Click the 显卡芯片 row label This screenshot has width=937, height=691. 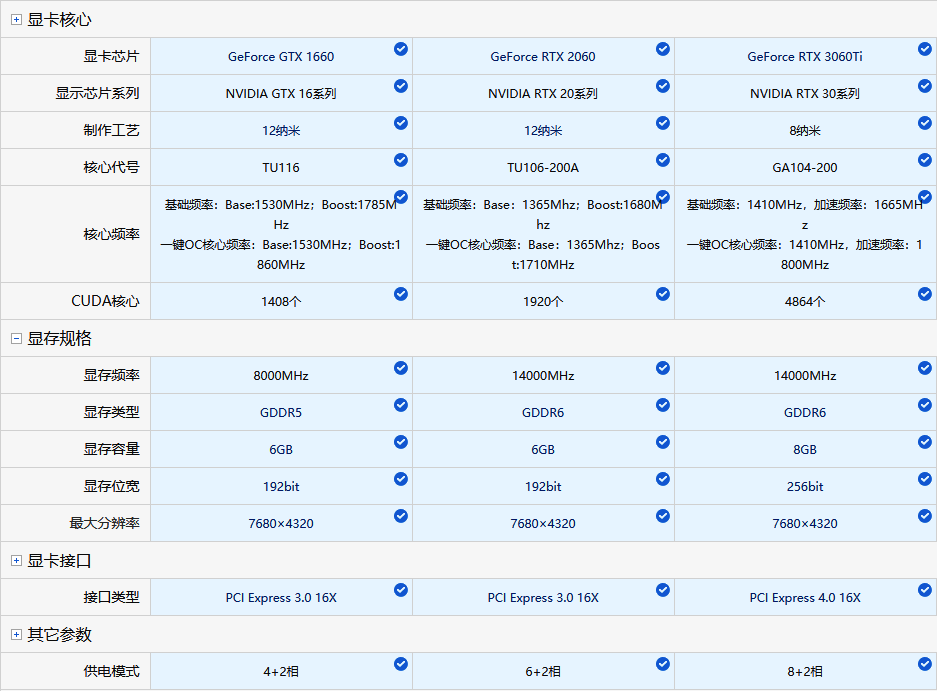click(111, 57)
